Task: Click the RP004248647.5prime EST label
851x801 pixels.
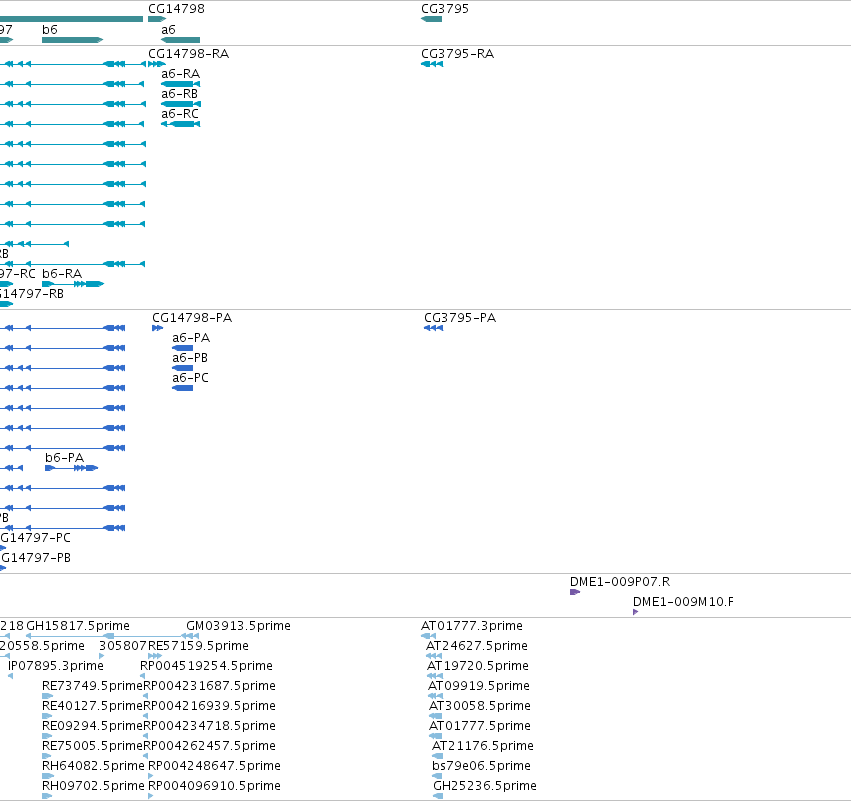Action: pos(214,767)
